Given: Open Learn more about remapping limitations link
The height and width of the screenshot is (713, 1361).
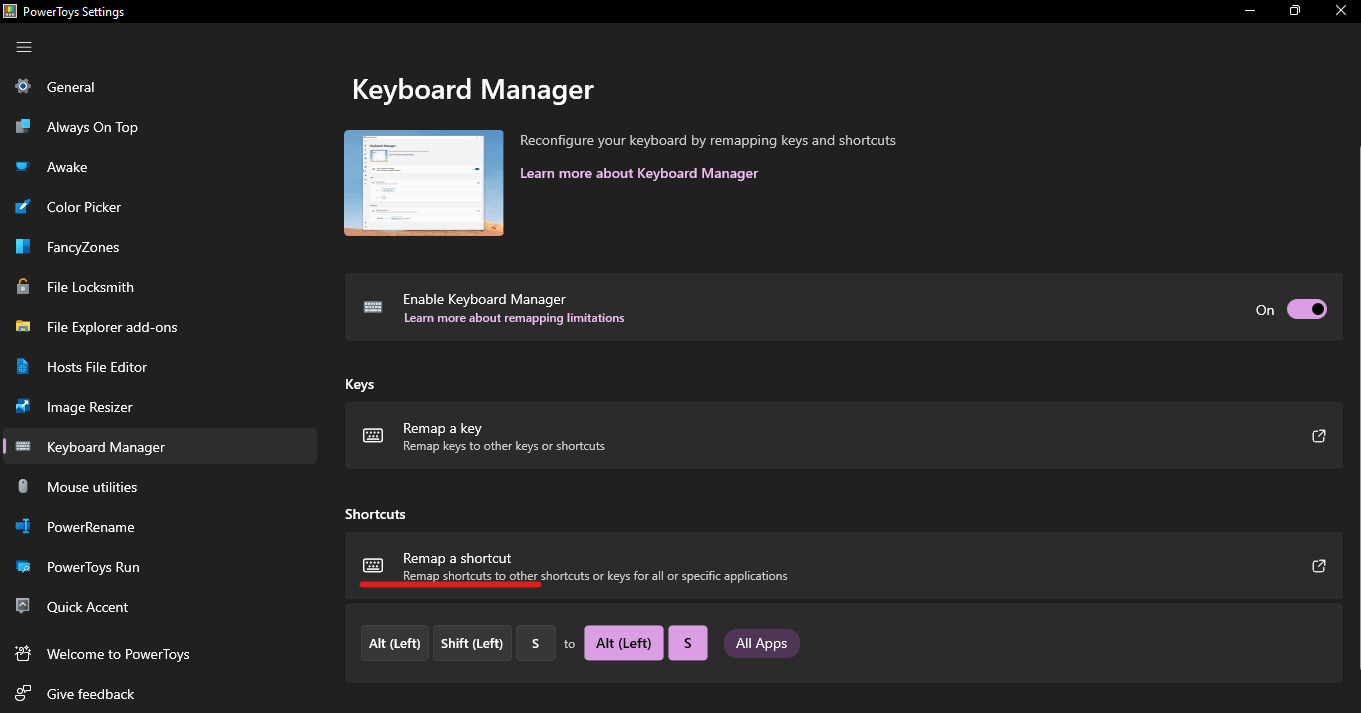Looking at the screenshot, I should click(514, 318).
